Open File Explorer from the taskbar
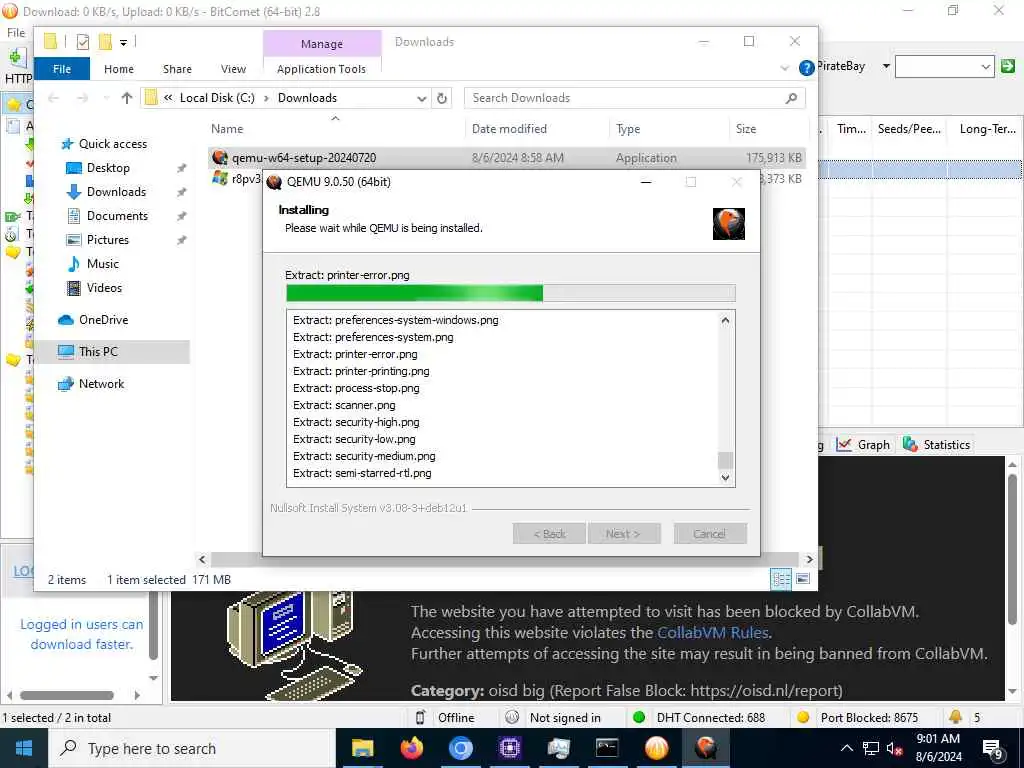Screen dimensions: 1024x768 coord(362,748)
